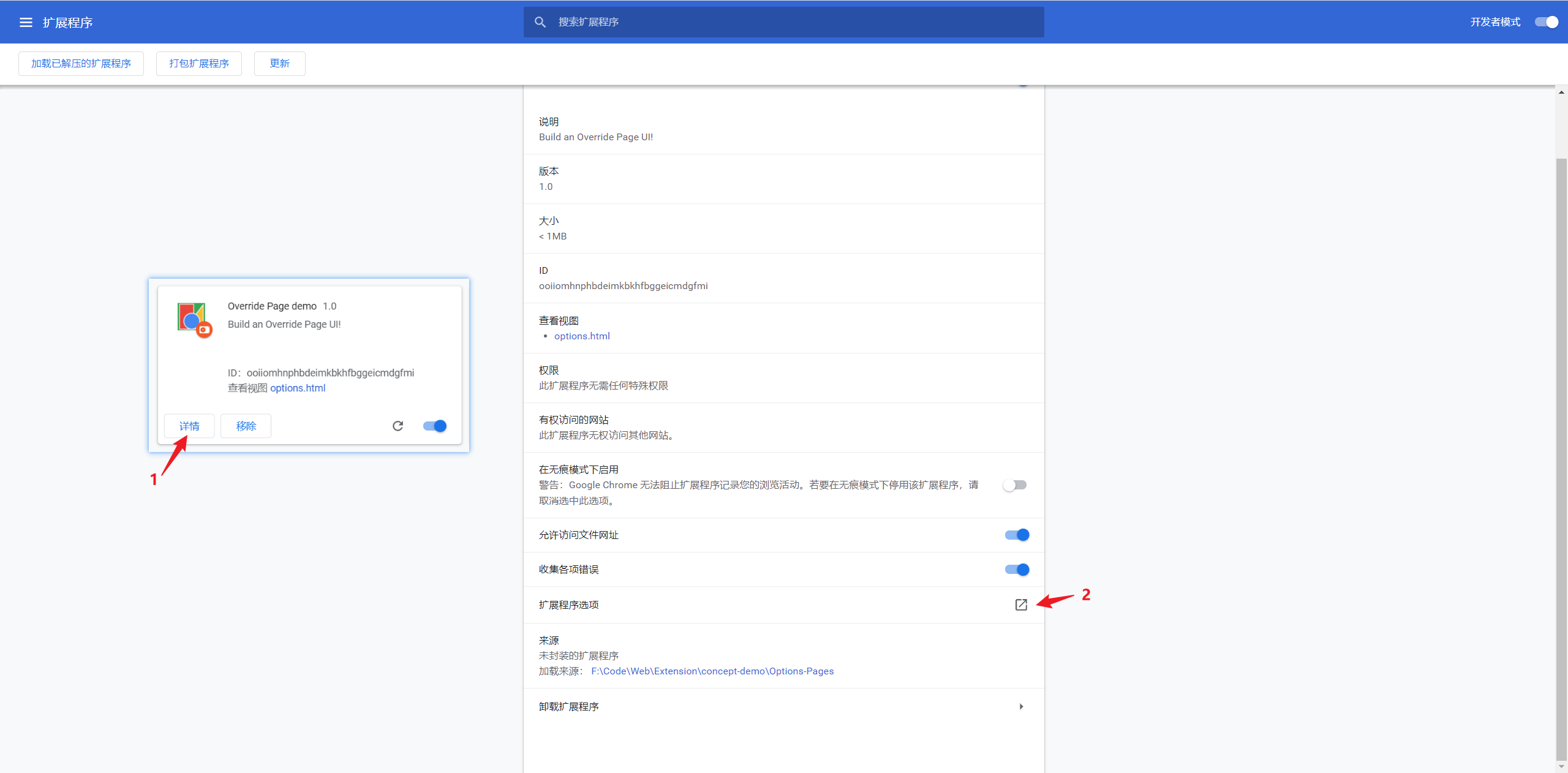Open extension options external link icon
Viewport: 1568px width, 773px height.
[1020, 605]
